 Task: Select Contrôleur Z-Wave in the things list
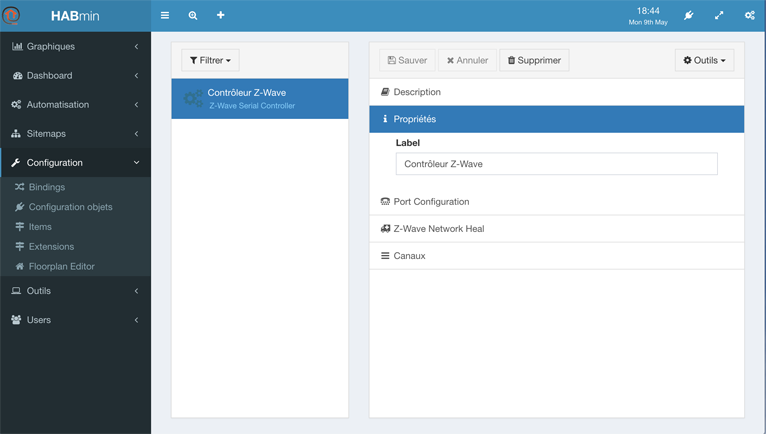pos(260,99)
